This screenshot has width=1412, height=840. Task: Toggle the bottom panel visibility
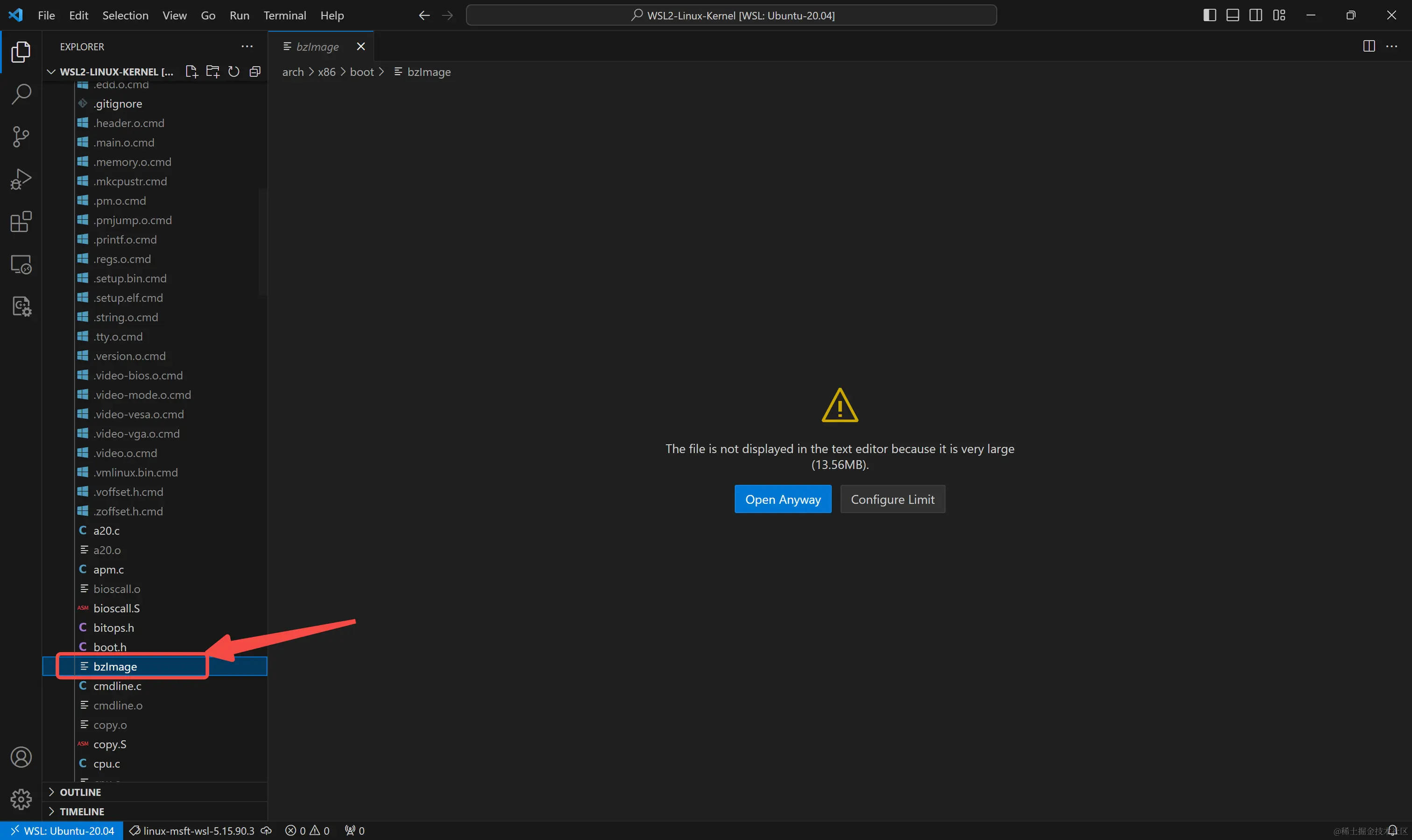pyautogui.click(x=1233, y=15)
